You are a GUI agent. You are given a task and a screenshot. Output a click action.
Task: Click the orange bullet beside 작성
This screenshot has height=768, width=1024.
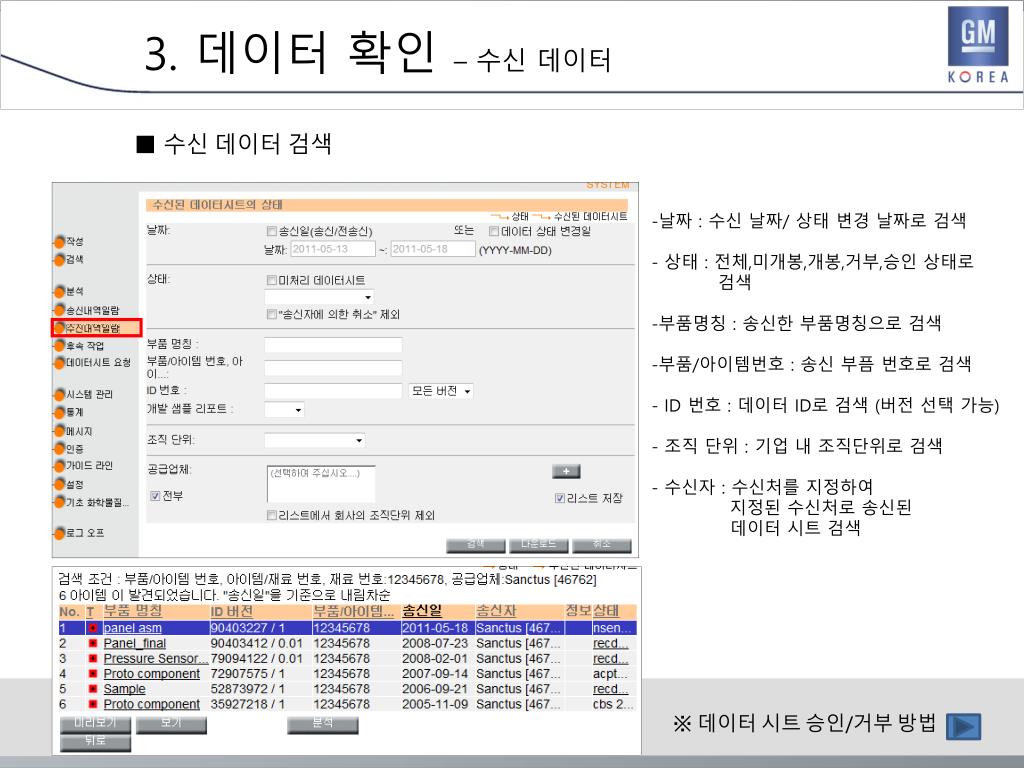(59, 242)
